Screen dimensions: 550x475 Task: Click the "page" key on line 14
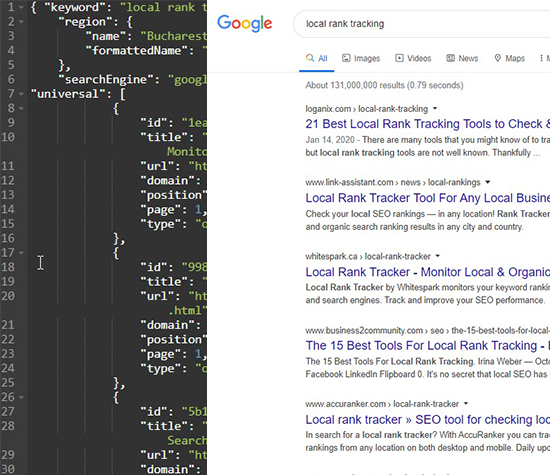(161, 209)
